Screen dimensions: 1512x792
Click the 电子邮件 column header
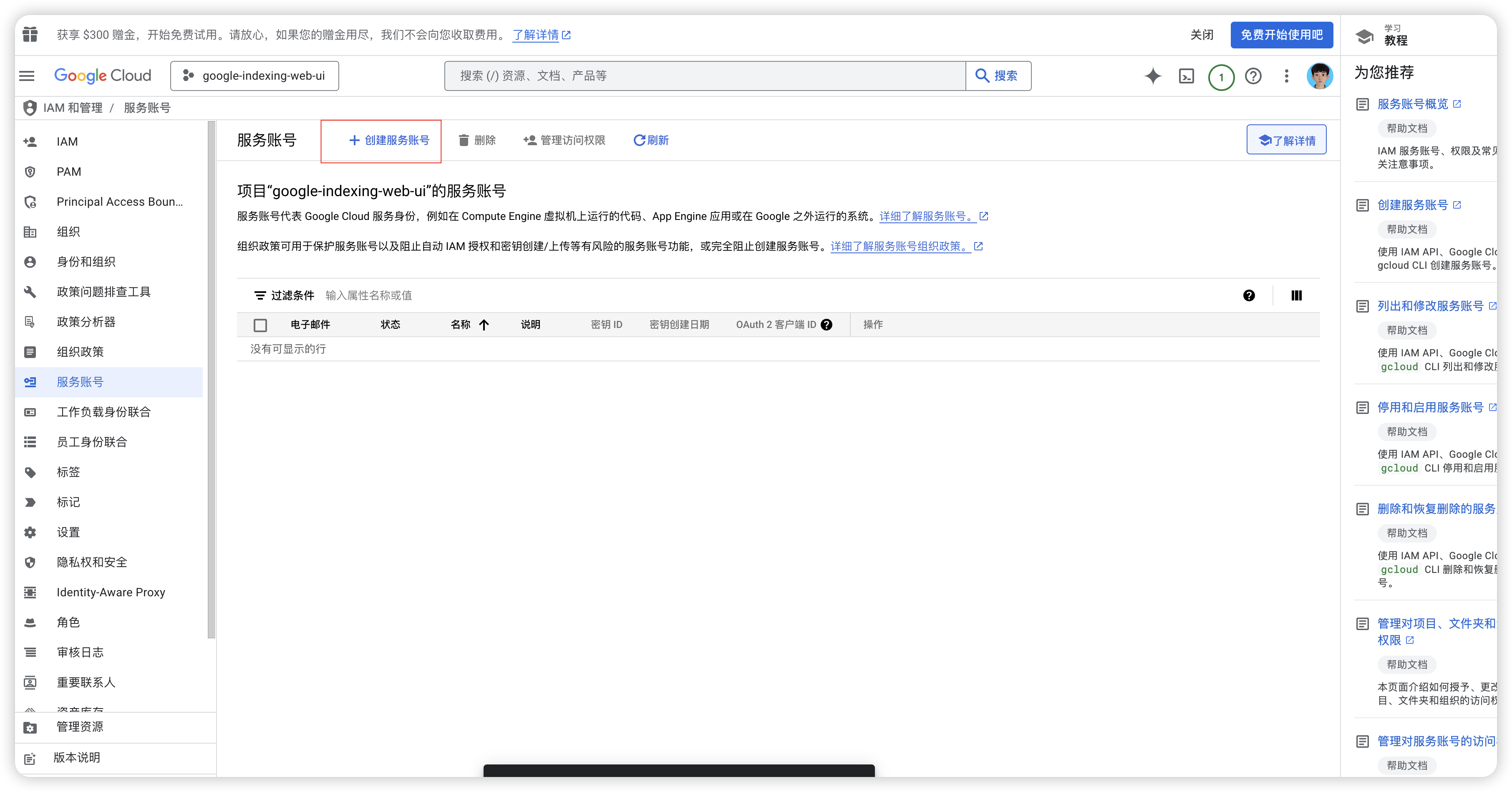310,325
